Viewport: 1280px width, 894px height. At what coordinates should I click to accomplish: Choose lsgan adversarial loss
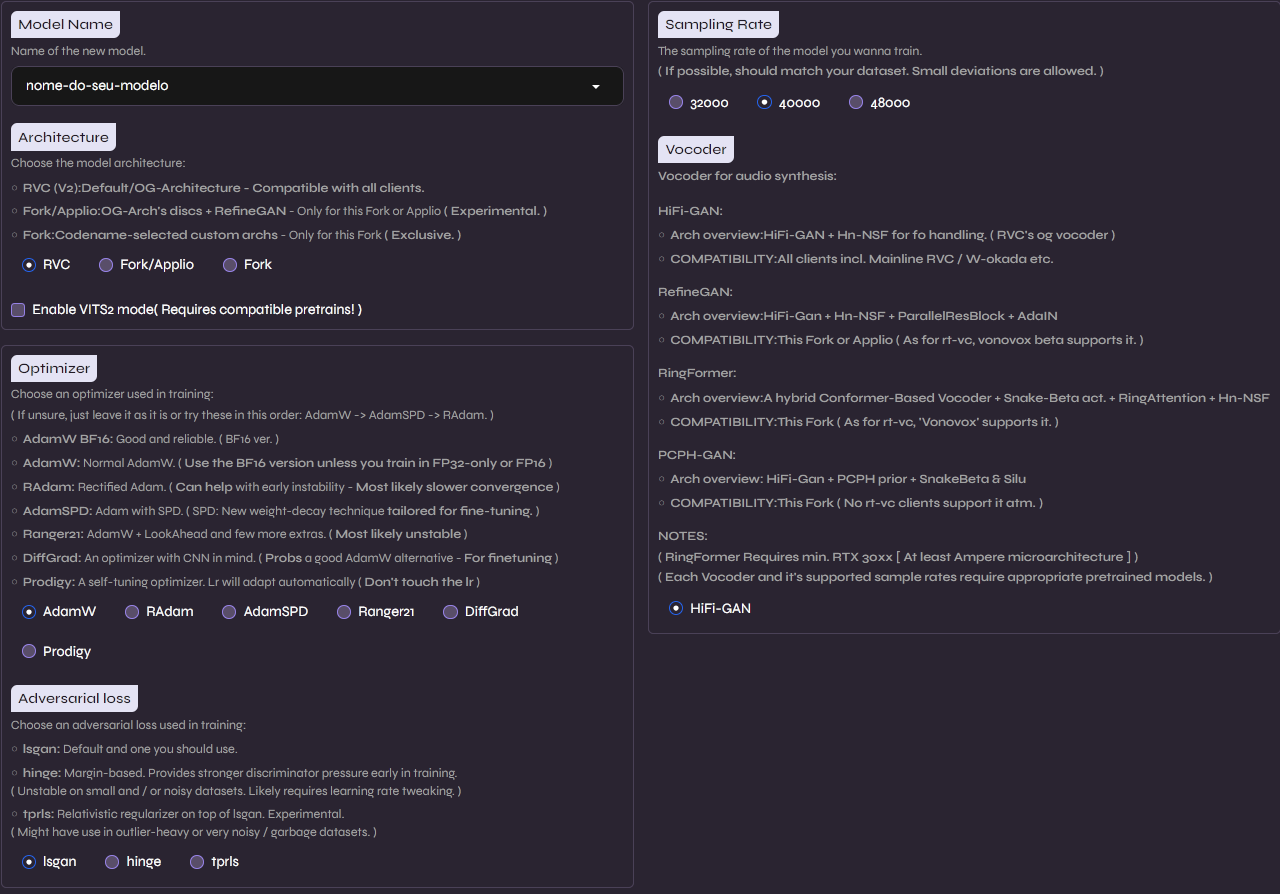point(29,862)
